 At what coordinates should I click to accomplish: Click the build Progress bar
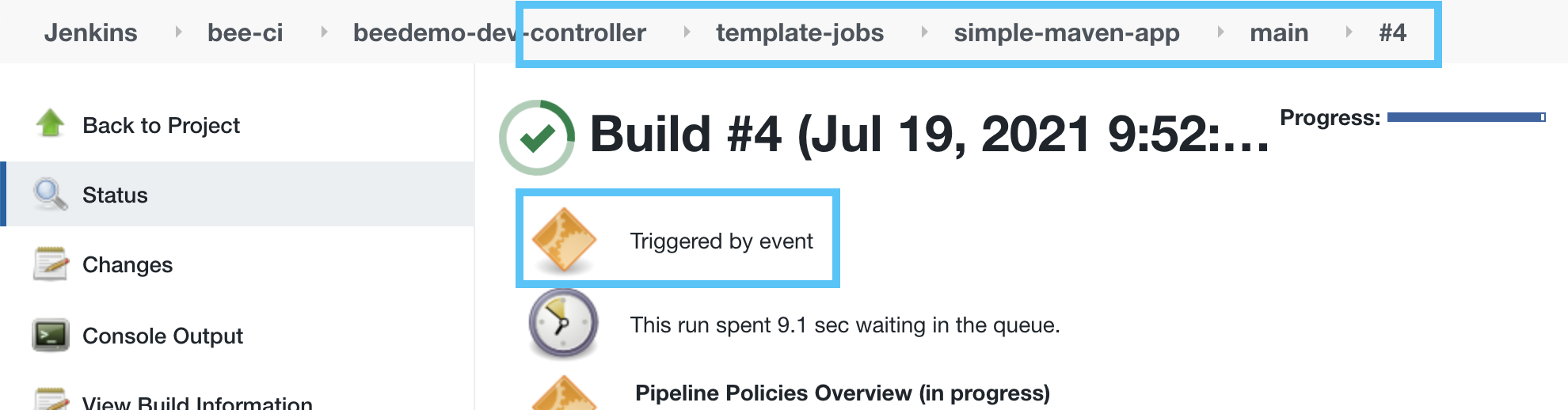pyautogui.click(x=1466, y=117)
